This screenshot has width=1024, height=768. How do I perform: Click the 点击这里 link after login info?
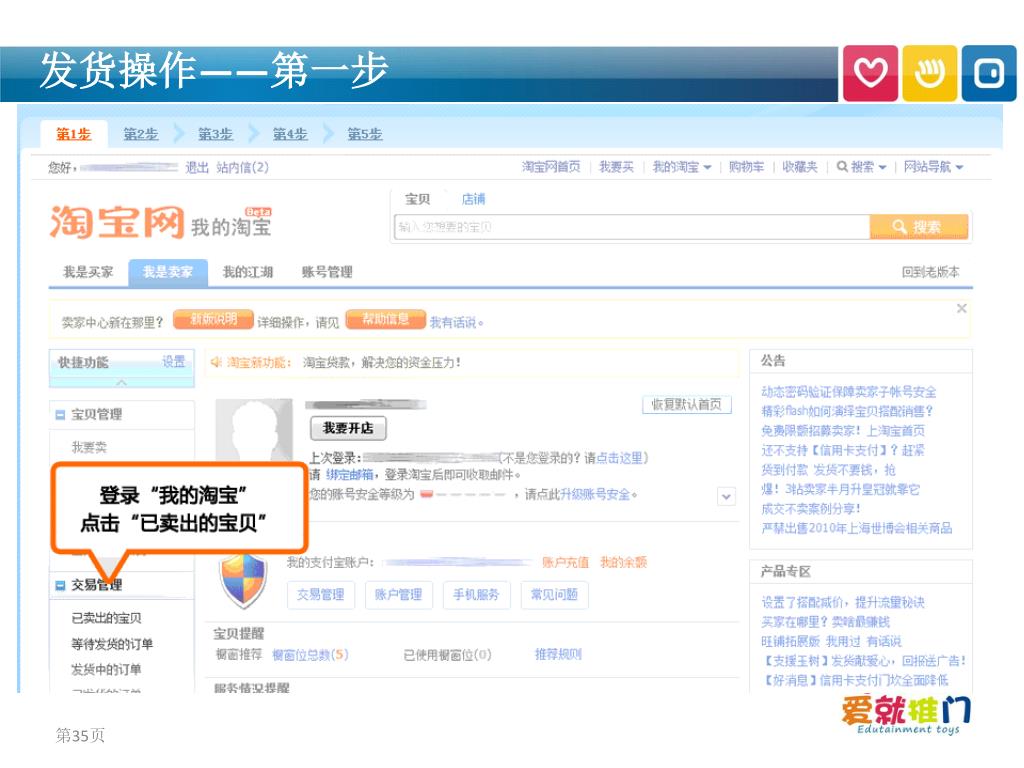tap(620, 458)
